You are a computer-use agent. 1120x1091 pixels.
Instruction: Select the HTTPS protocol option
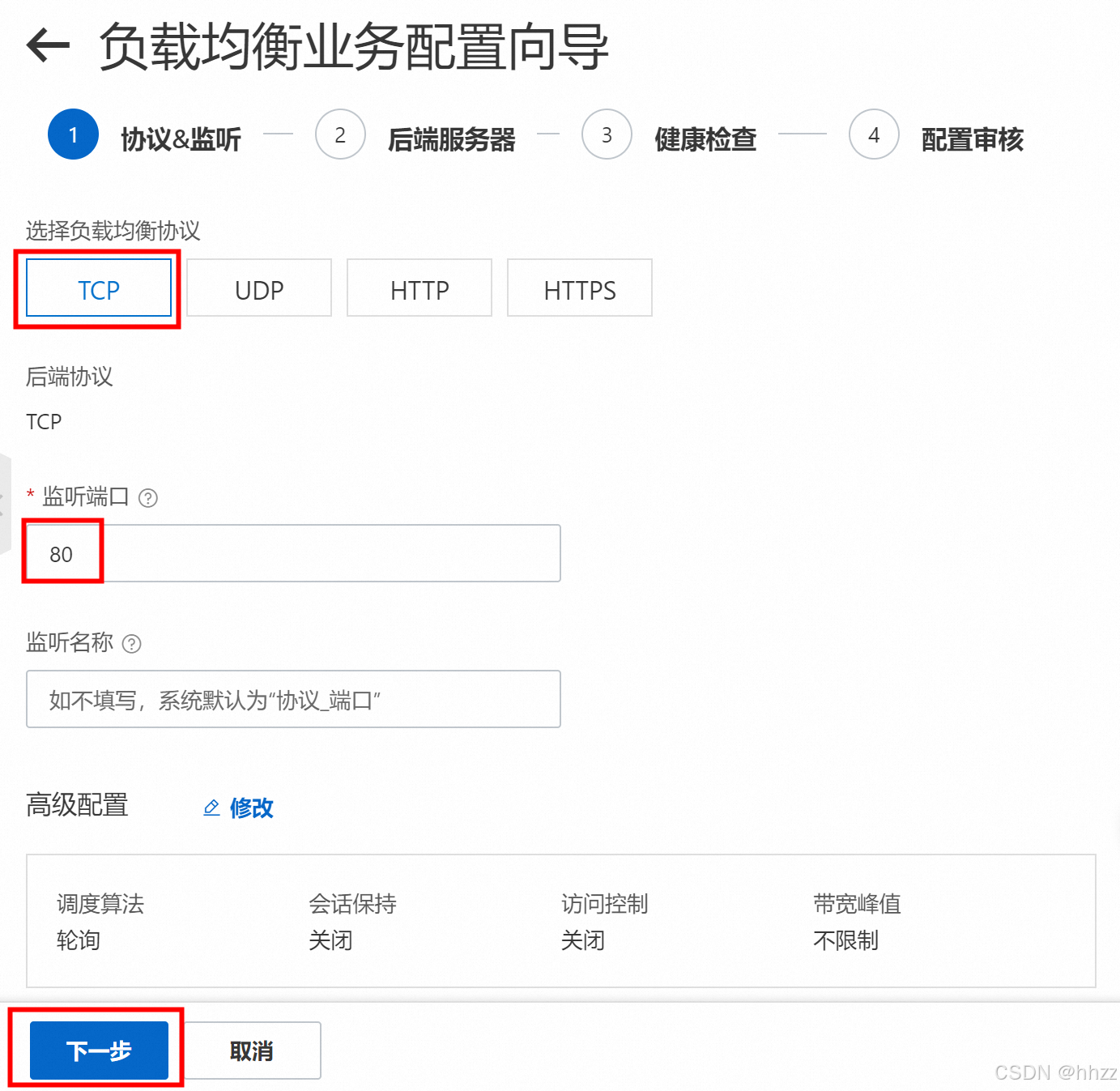(x=580, y=288)
